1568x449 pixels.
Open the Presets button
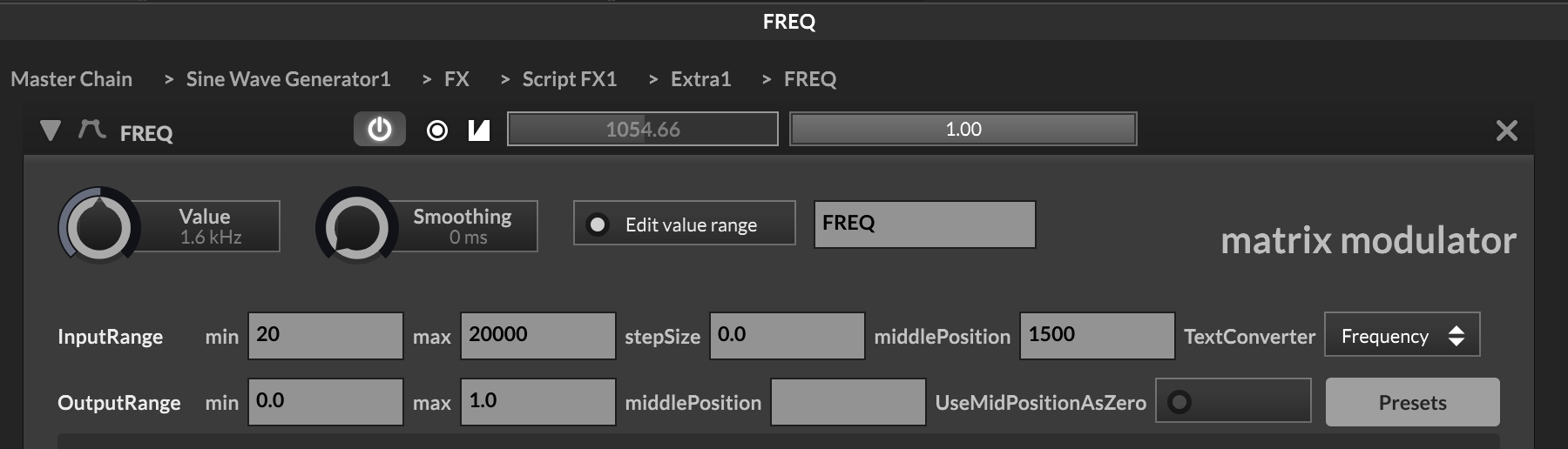tap(1412, 402)
